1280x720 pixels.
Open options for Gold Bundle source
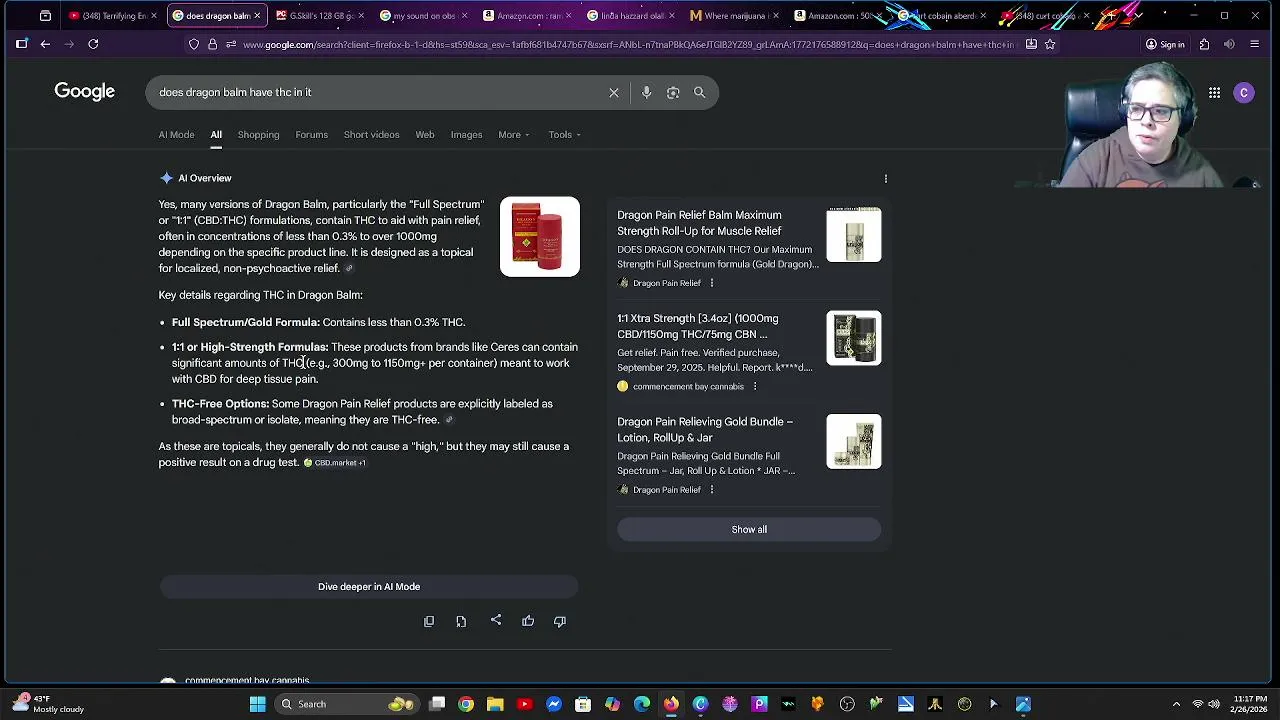click(711, 490)
